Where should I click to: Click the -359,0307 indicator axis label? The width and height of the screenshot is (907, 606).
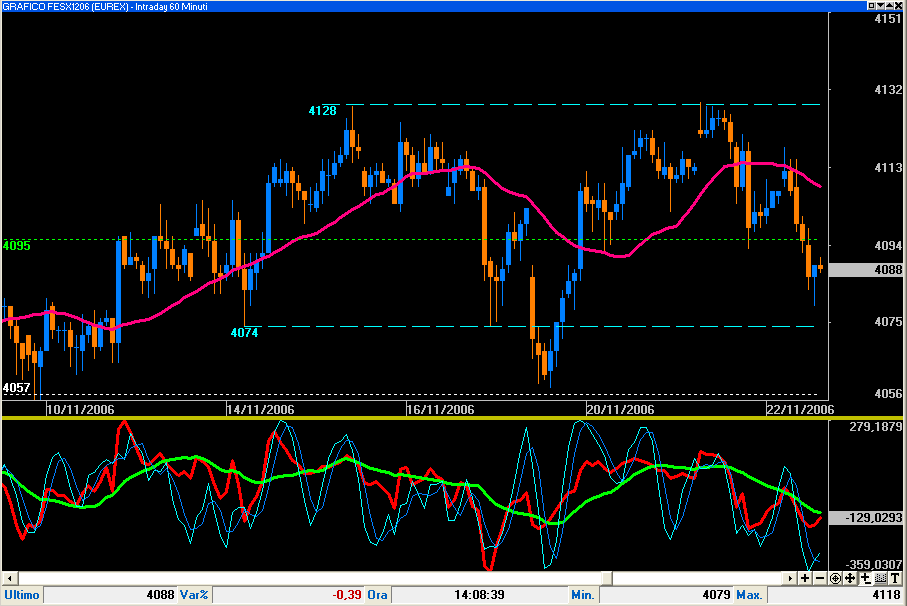coord(874,564)
